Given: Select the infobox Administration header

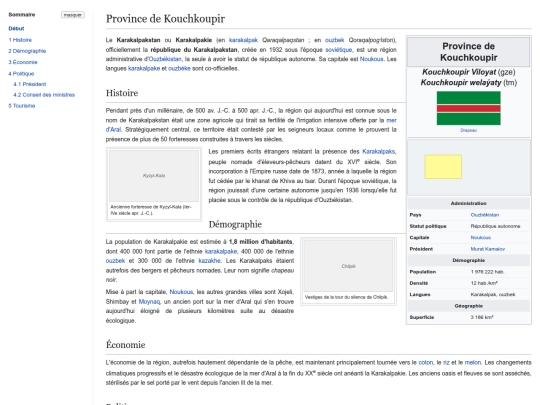Looking at the screenshot, I should [468, 204].
